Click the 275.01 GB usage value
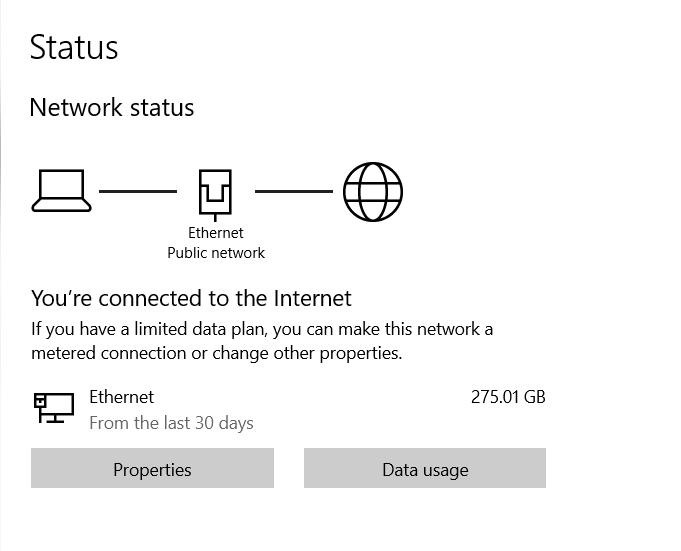 pos(508,397)
